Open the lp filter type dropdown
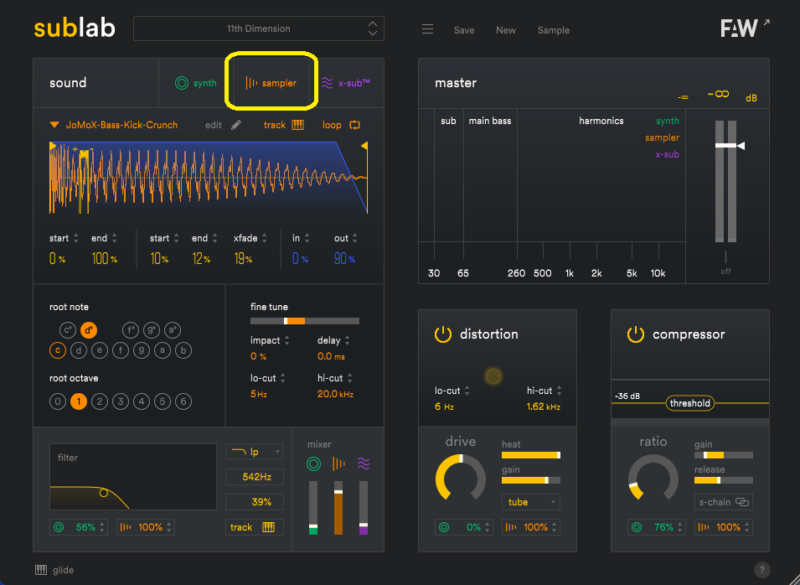Viewport: 800px width, 585px height. tap(254, 452)
